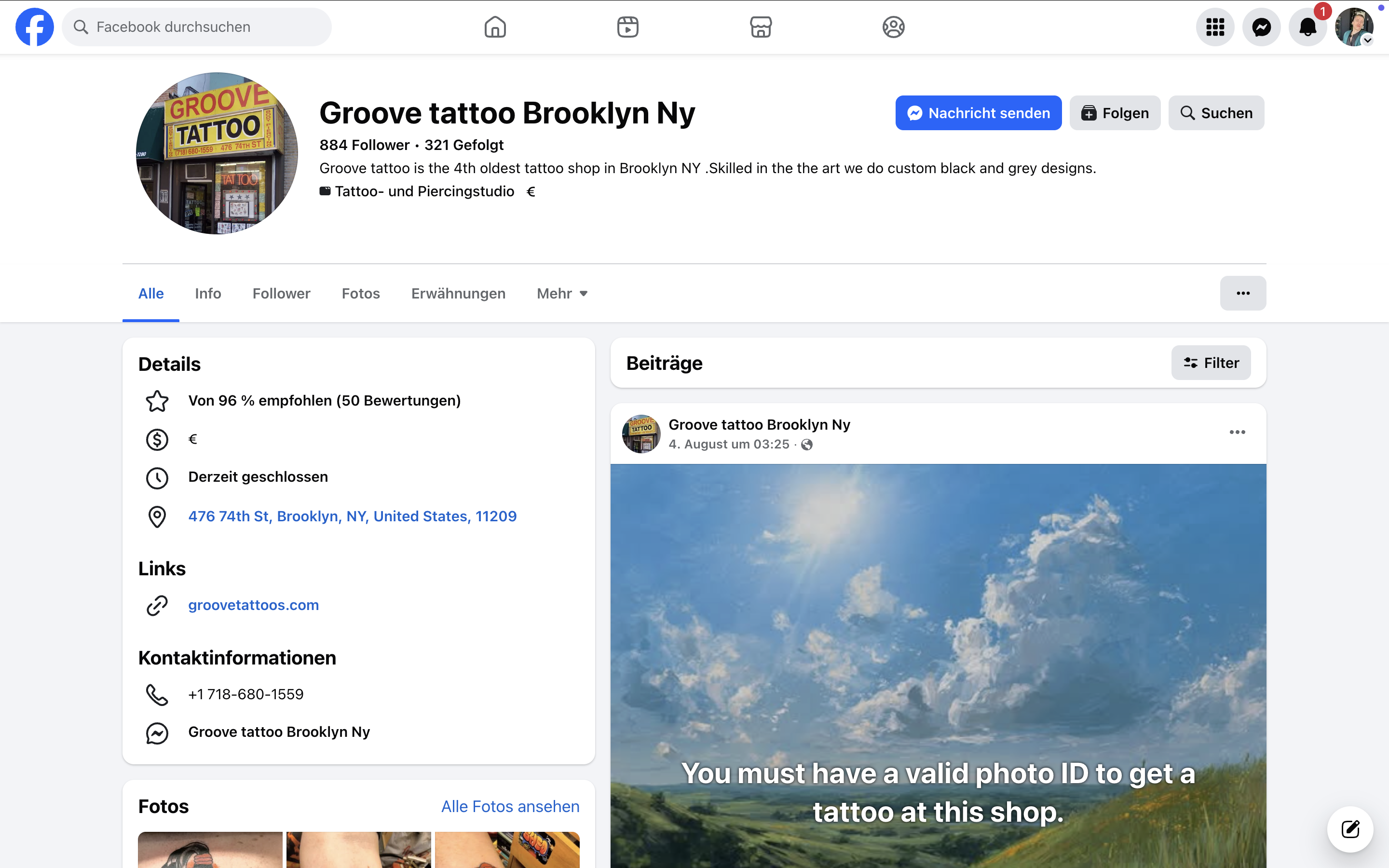Open the post image with photo ID text

pos(938,666)
